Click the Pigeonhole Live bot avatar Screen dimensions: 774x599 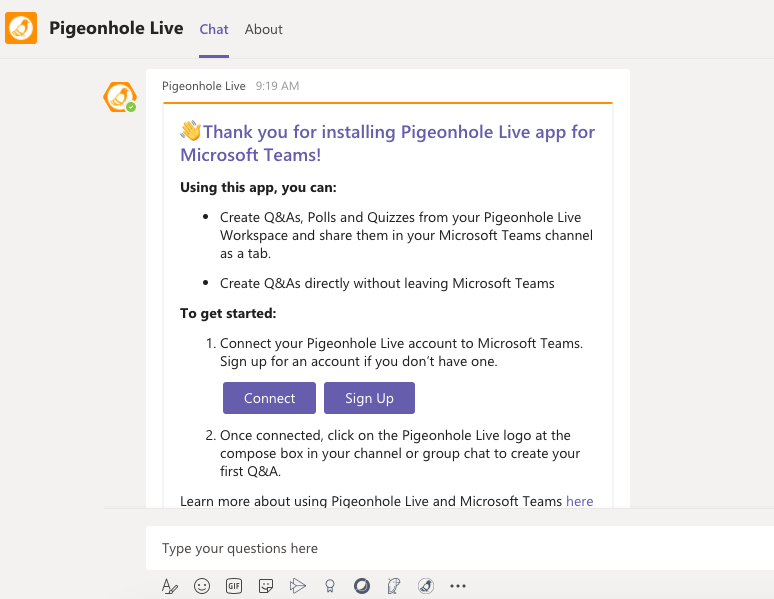[120, 97]
